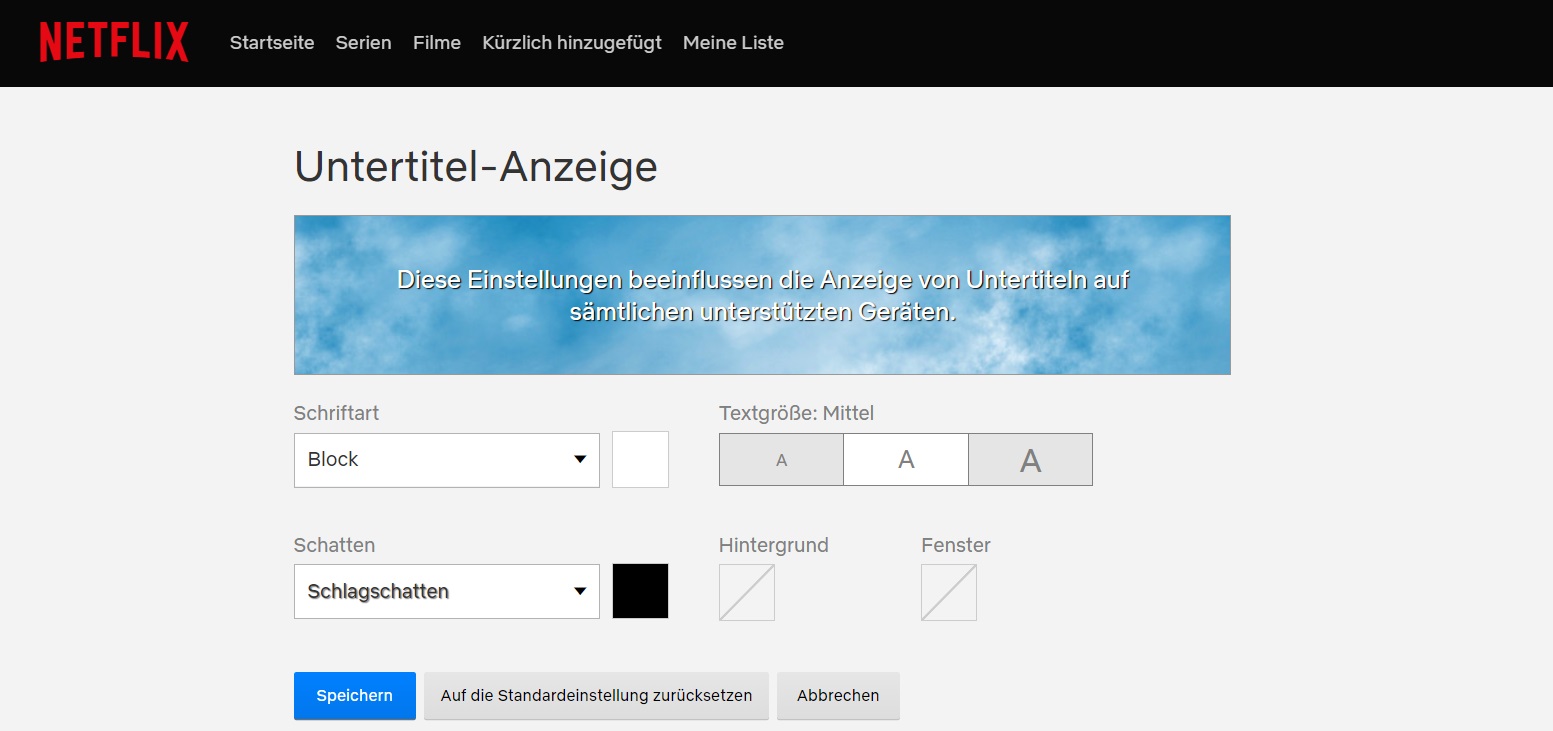This screenshot has width=1553, height=731.
Task: Click the subtitle preview banner with clouds
Action: pos(762,295)
